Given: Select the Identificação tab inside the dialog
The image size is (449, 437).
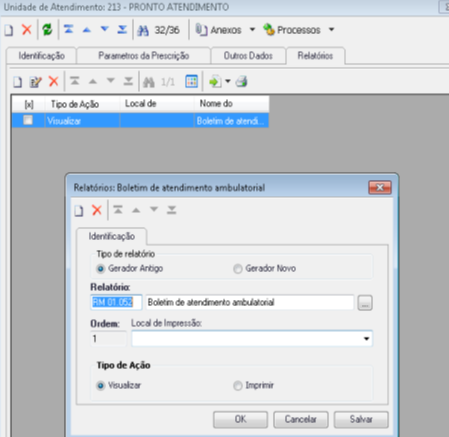Looking at the screenshot, I should (111, 236).
